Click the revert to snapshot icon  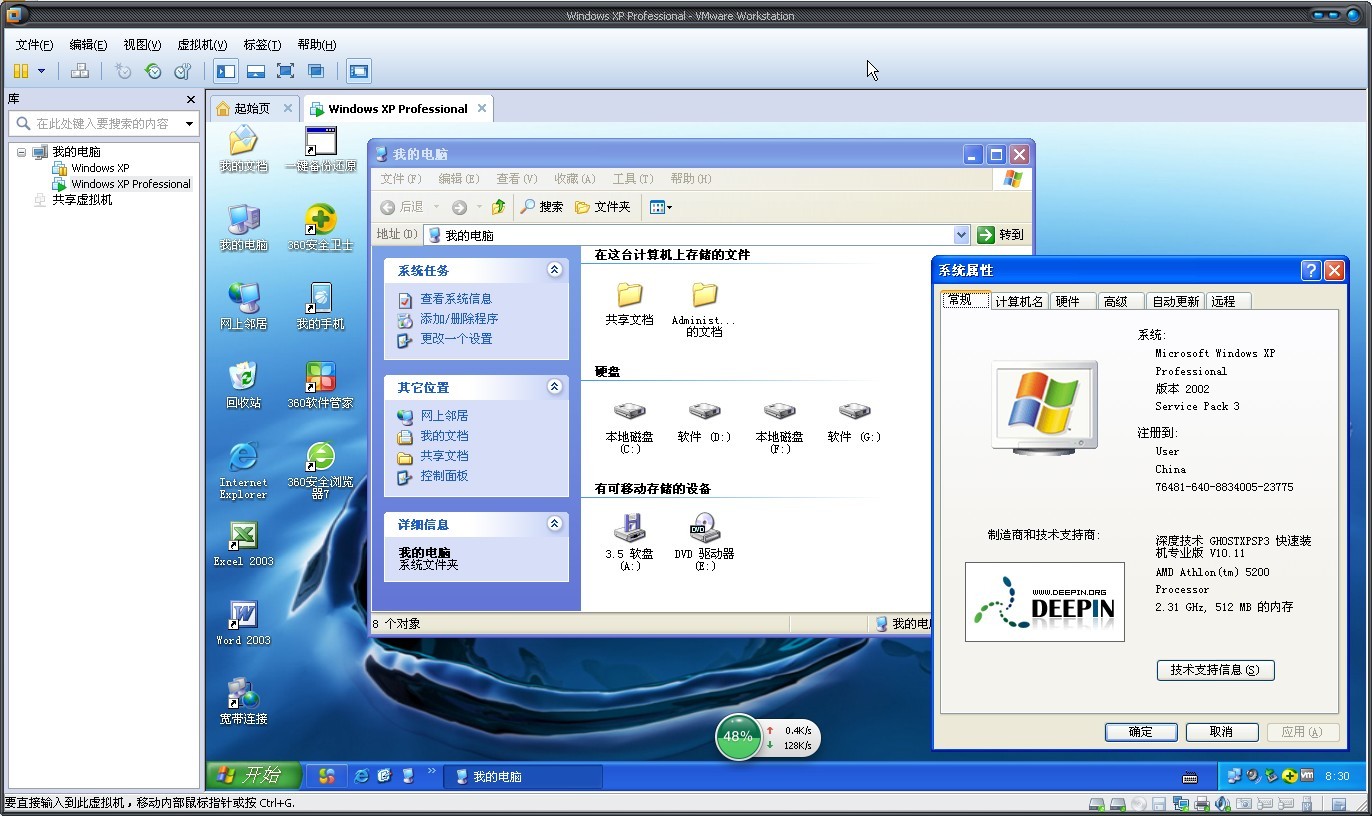(153, 71)
